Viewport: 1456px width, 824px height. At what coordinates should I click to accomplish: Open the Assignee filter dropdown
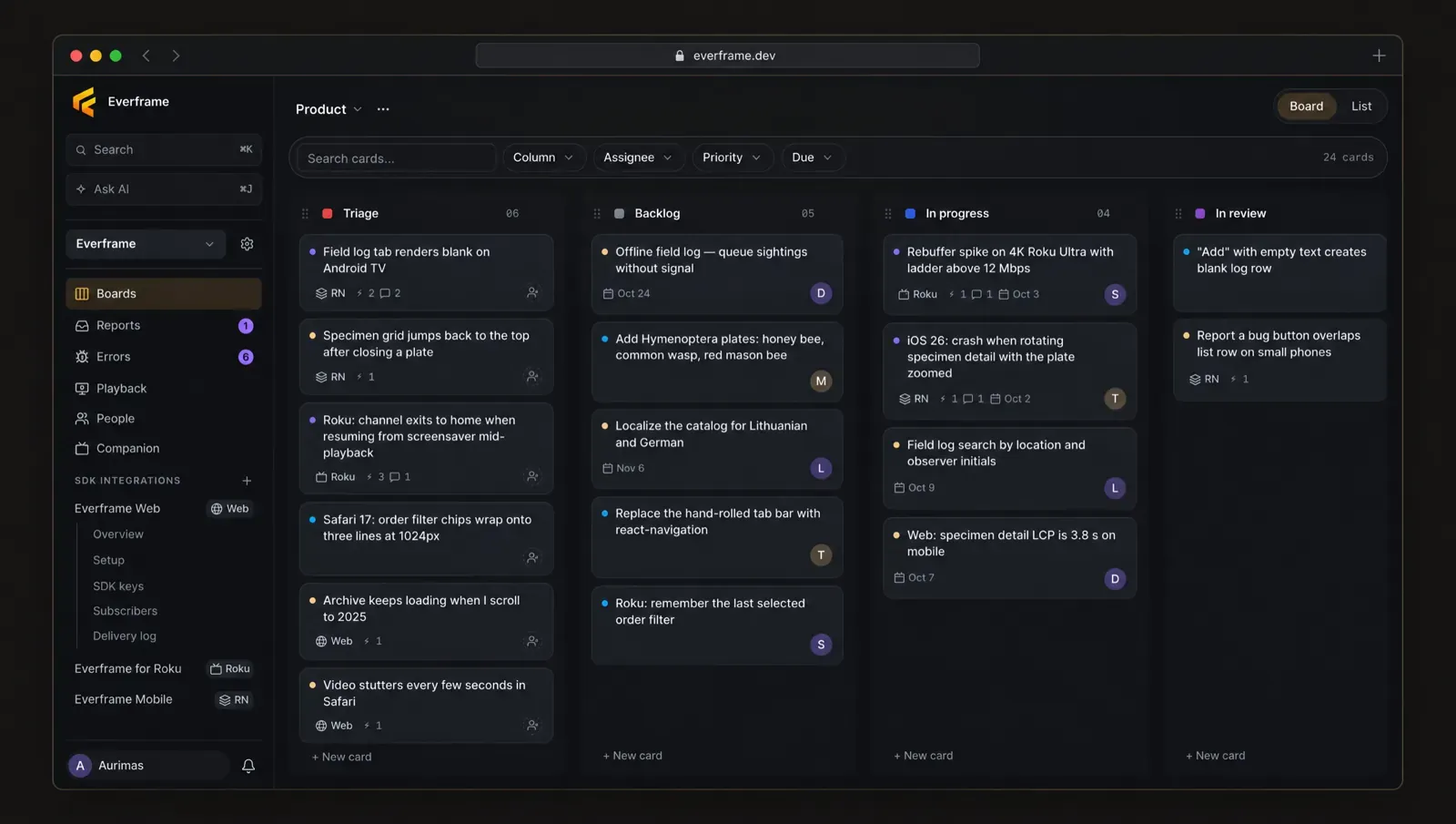[637, 158]
